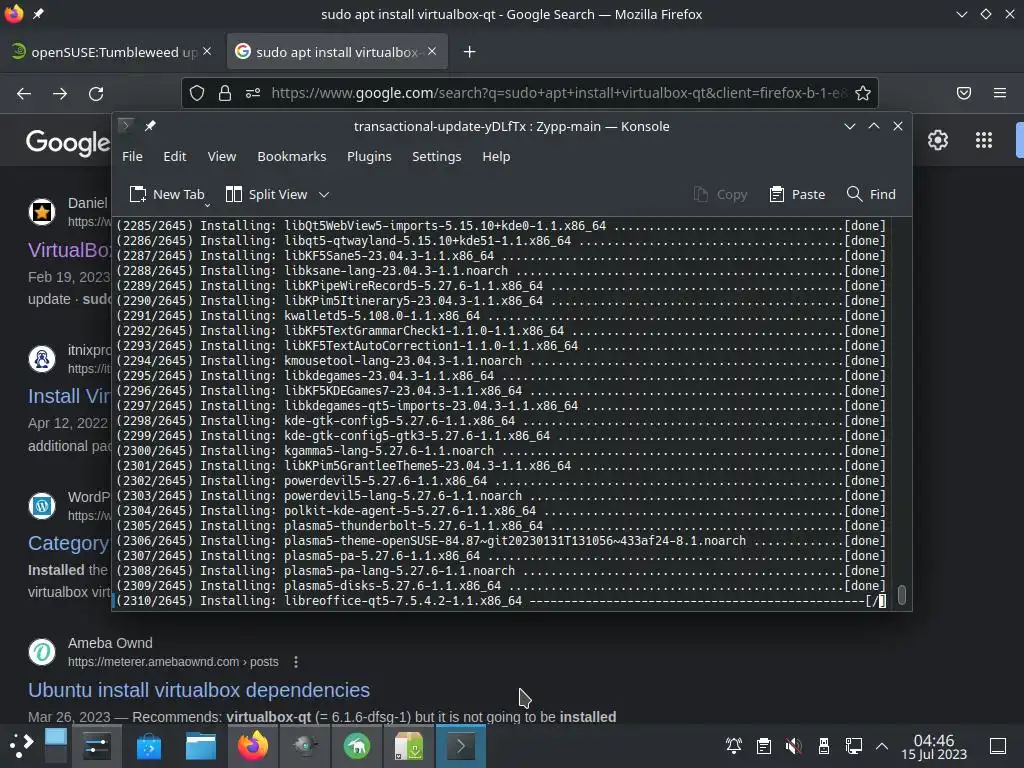This screenshot has height=768, width=1024.
Task: Click the green animal-logo app icon in taskbar
Action: click(x=357, y=746)
